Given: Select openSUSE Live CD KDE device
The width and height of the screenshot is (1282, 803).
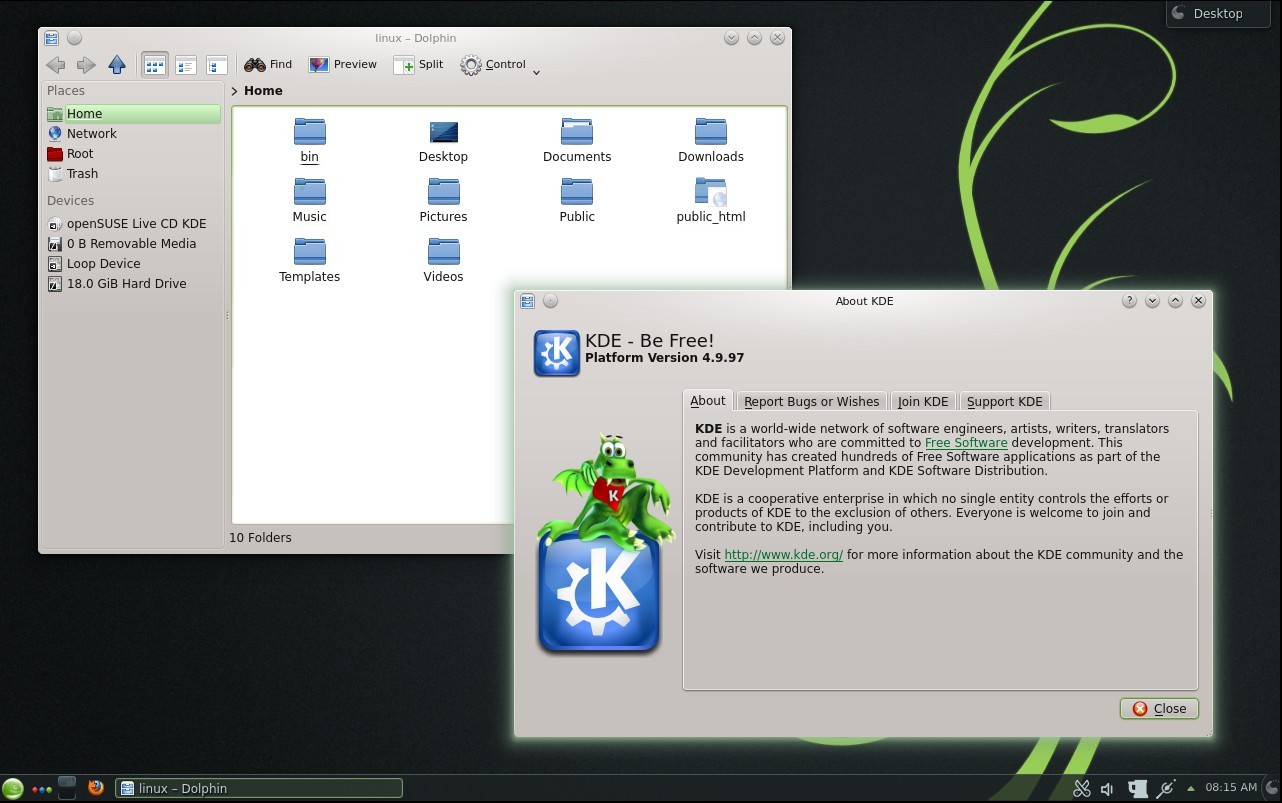Looking at the screenshot, I should click(x=133, y=224).
